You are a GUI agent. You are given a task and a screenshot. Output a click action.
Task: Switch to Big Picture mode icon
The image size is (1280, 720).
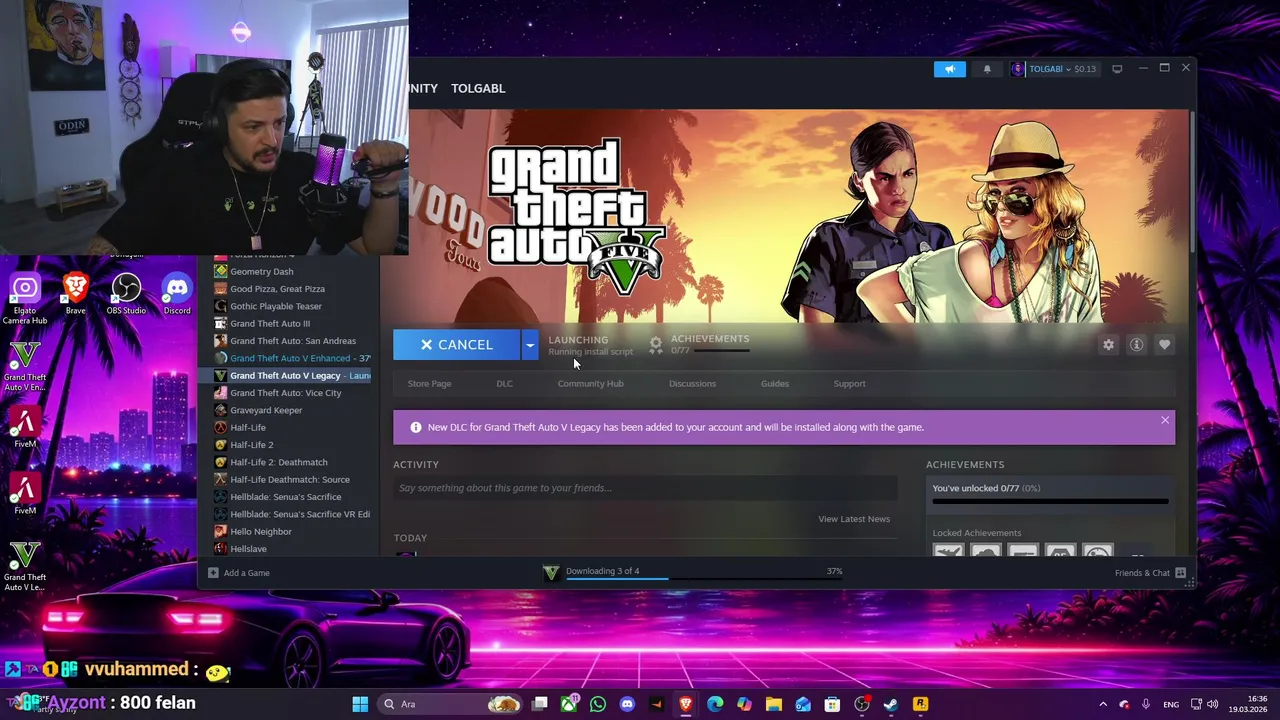1117,68
